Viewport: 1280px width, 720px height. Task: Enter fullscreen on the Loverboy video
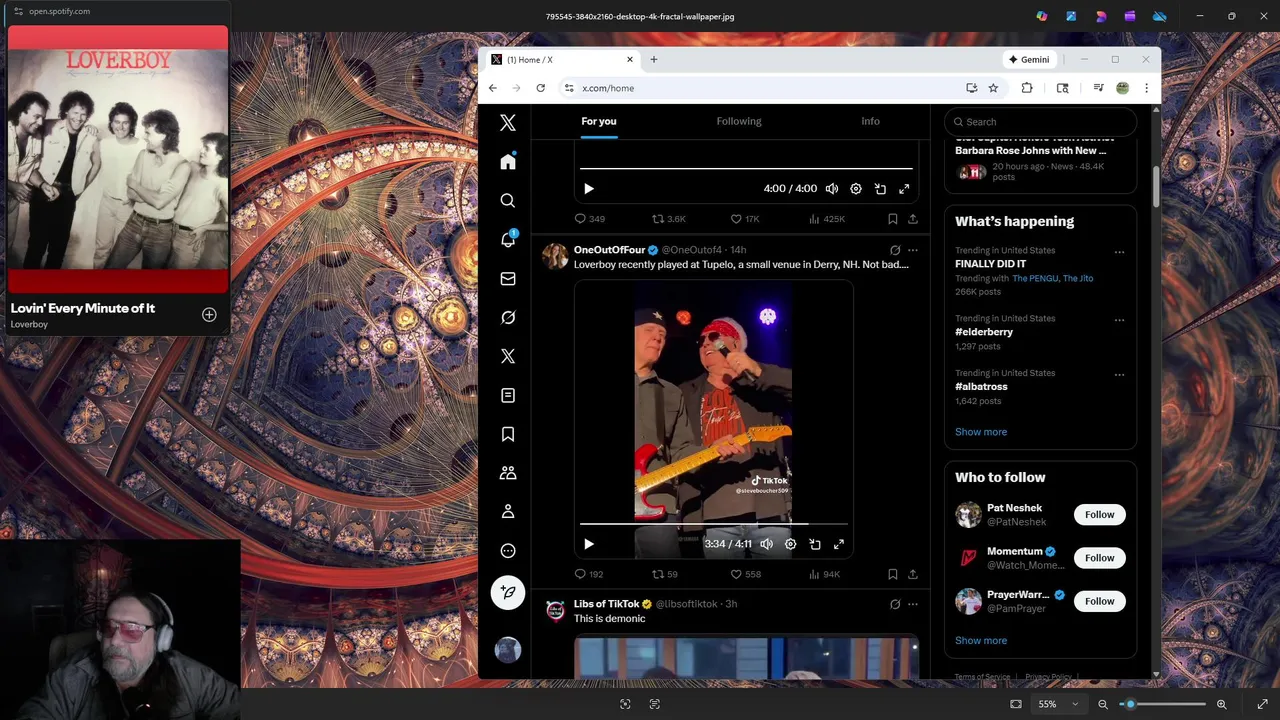(x=839, y=544)
